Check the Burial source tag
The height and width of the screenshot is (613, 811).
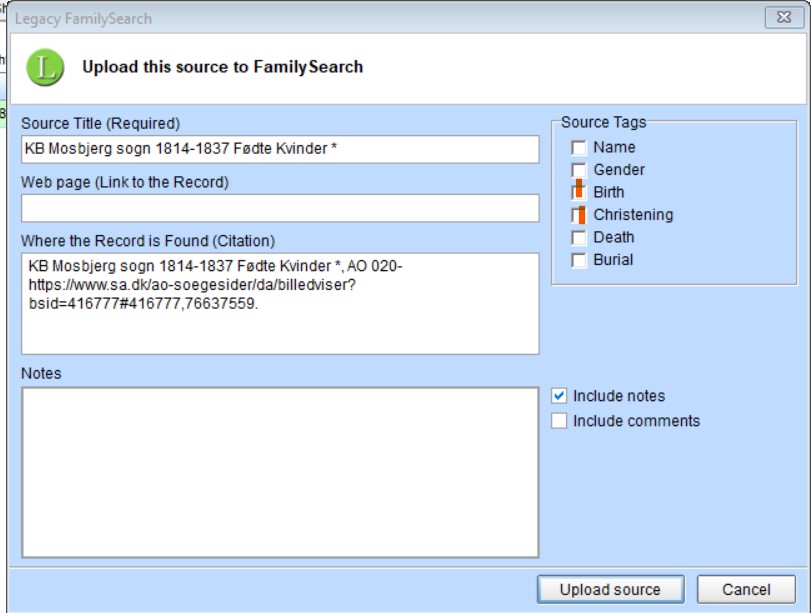click(x=579, y=260)
